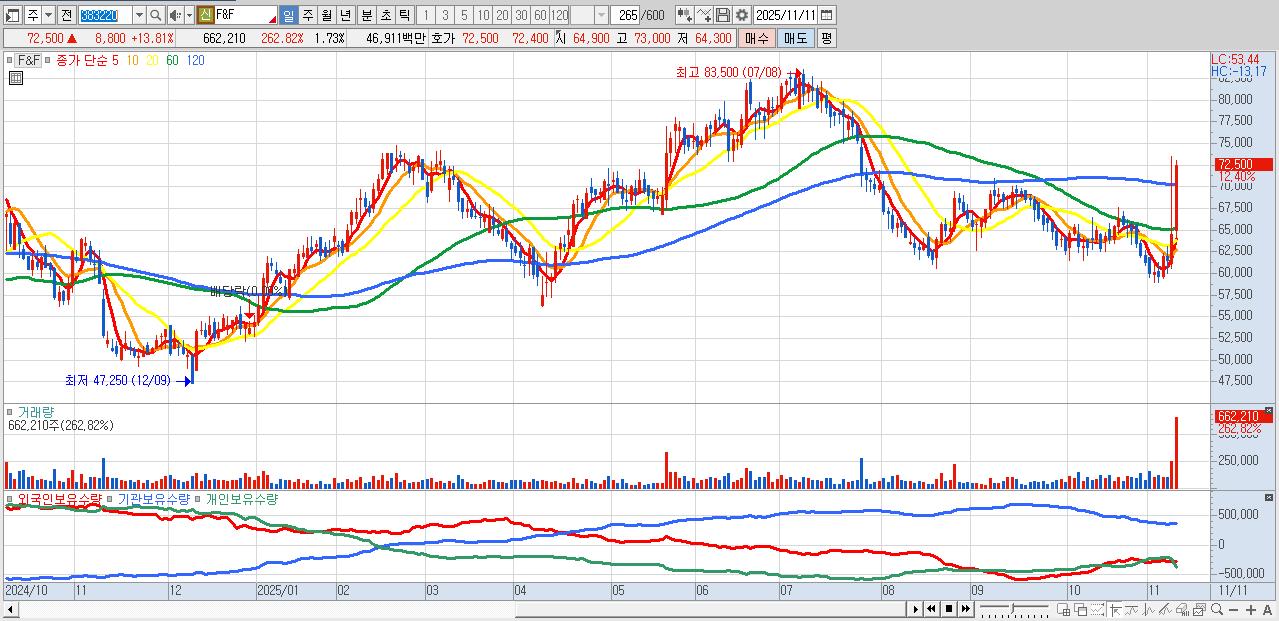Click the 신 badge before F&F name

[x=205, y=15]
